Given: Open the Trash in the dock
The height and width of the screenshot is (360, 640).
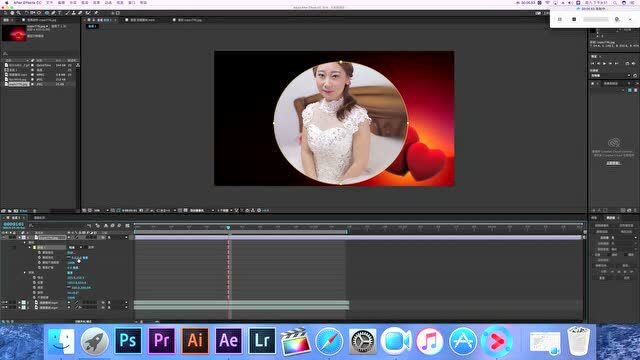Looking at the screenshot, I should pyautogui.click(x=578, y=340).
